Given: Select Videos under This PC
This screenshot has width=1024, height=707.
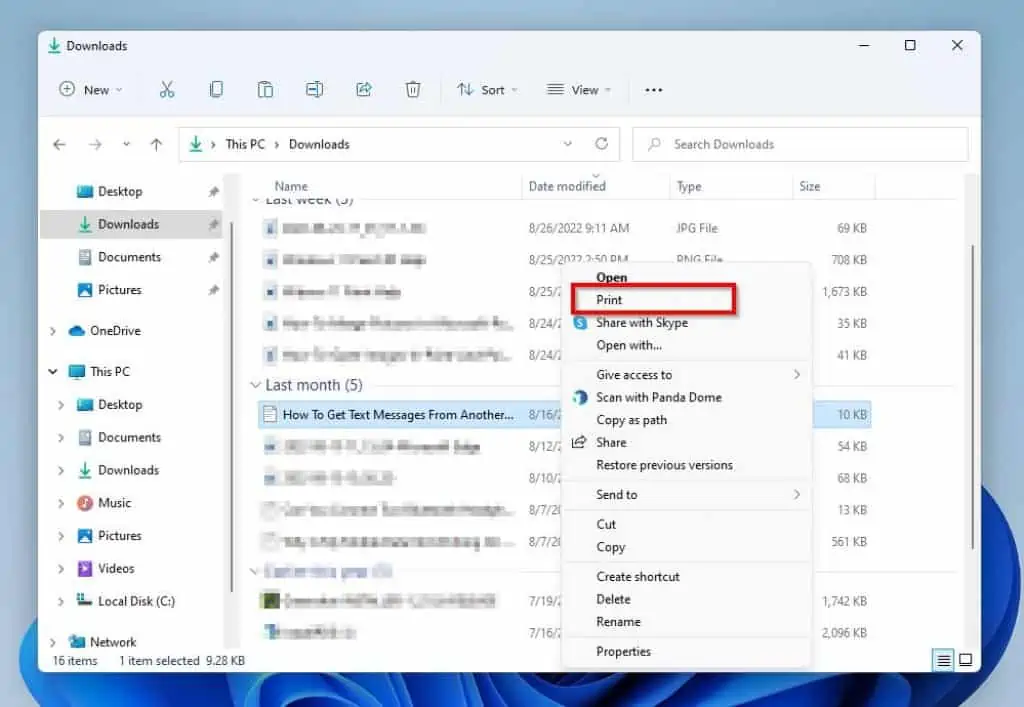Looking at the screenshot, I should 115,569.
